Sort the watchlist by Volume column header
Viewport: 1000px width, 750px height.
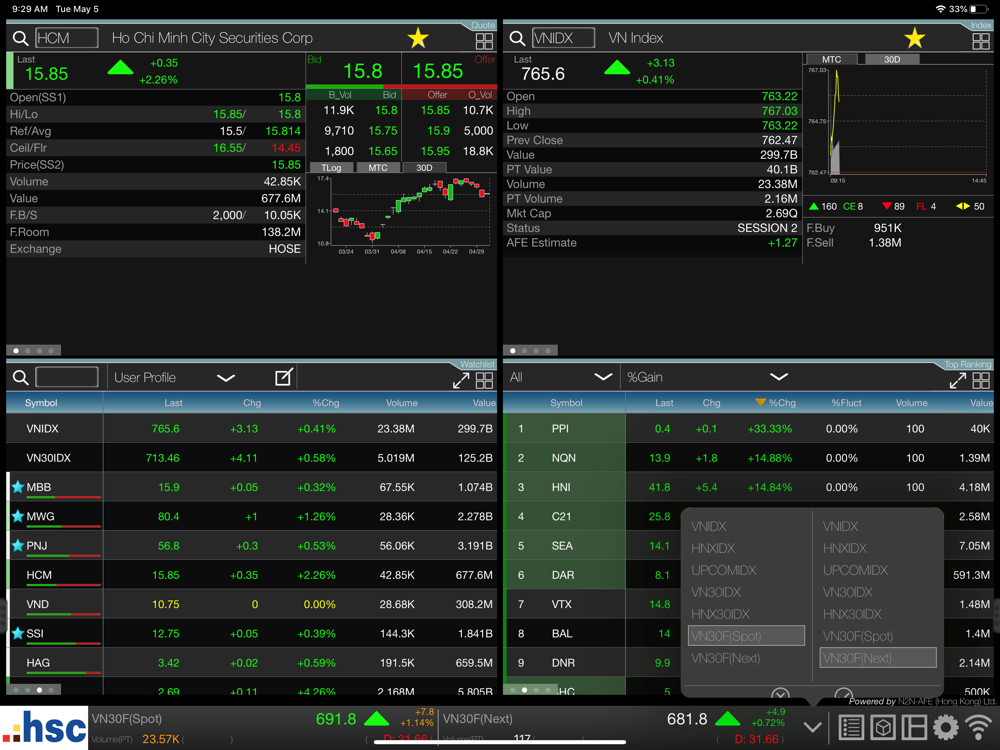click(401, 403)
